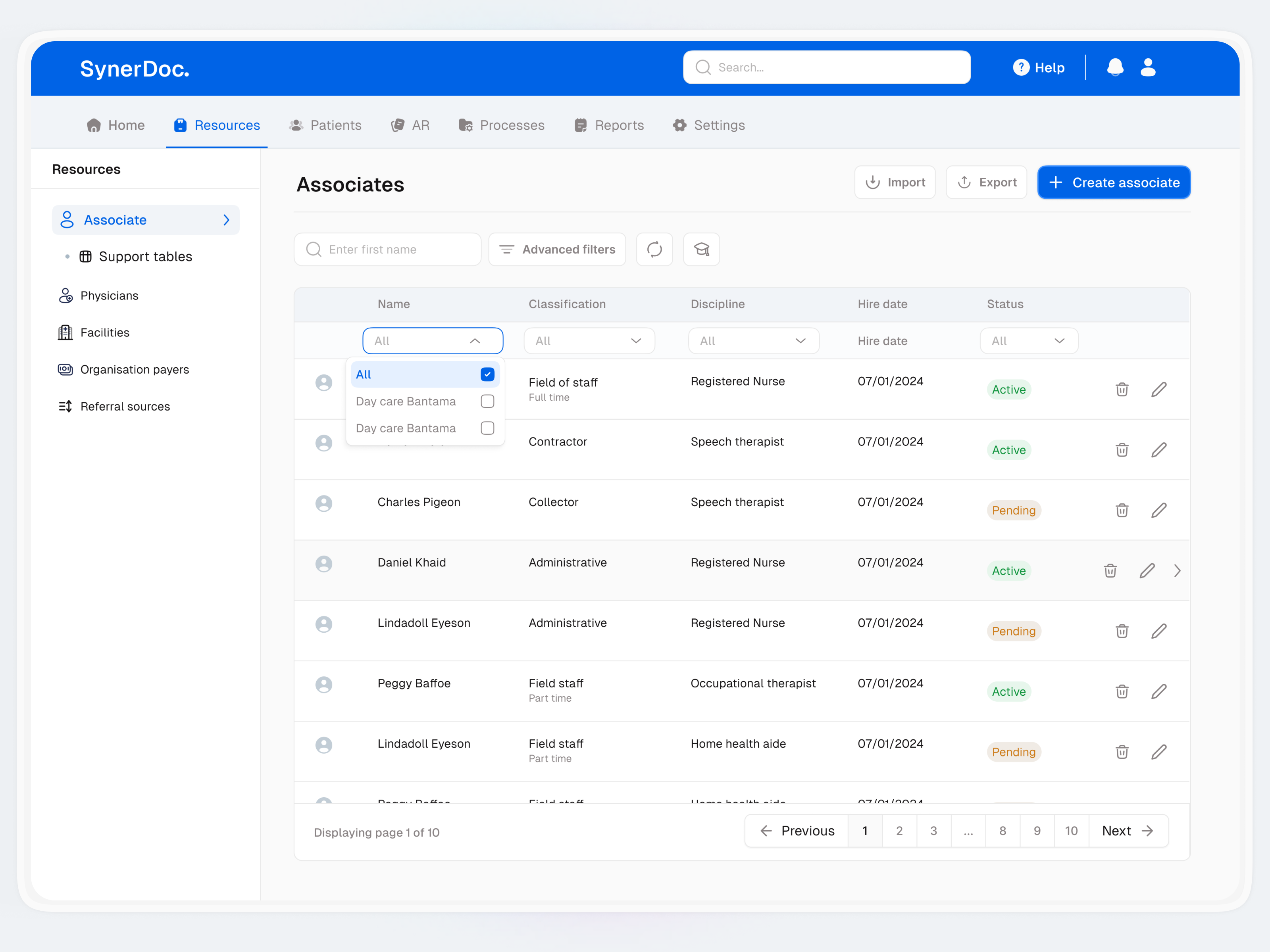Delete the Charles Pigeon row

tap(1122, 510)
